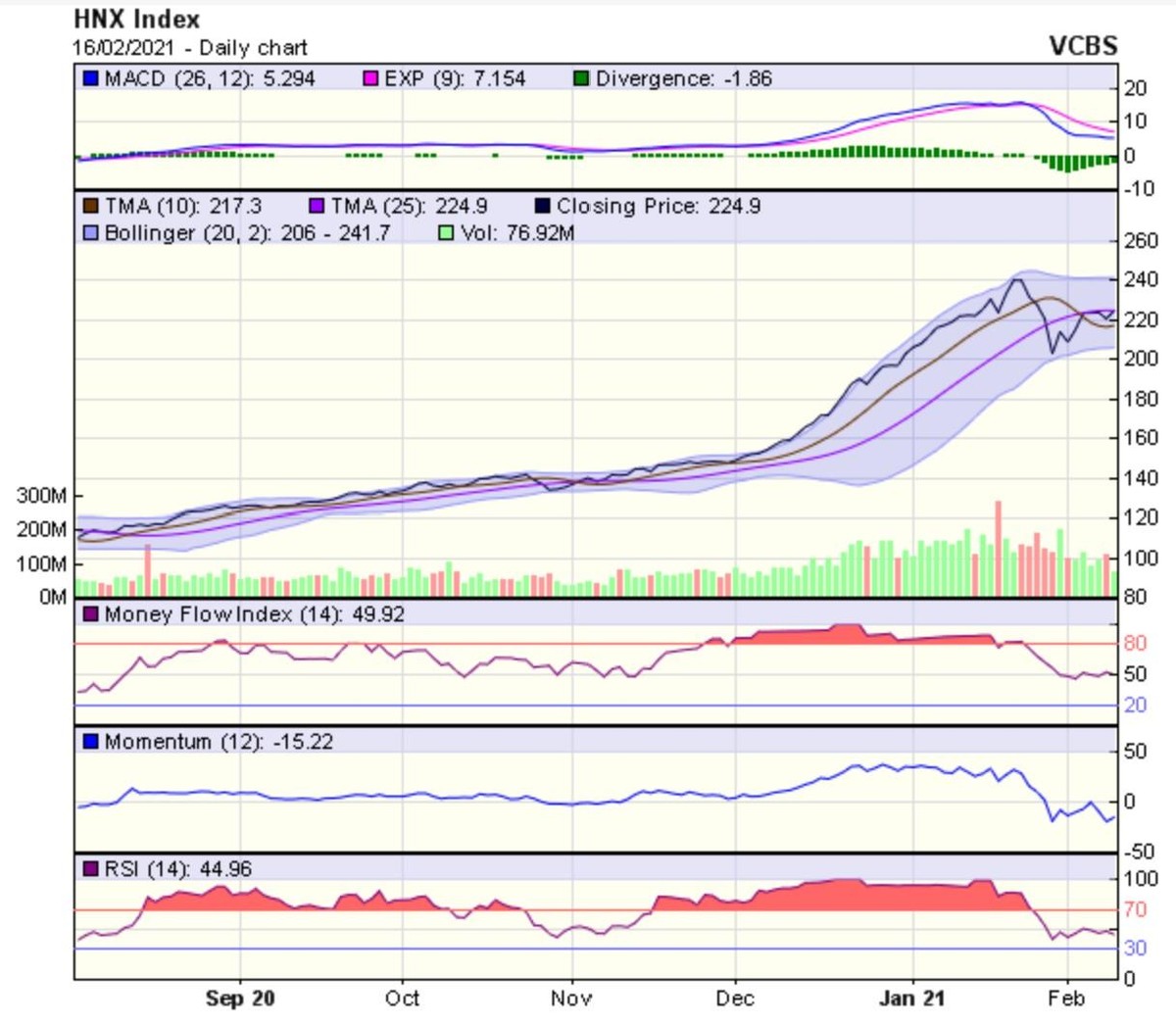Select the Nov label on time axis
1176x1025 pixels.
pyautogui.click(x=570, y=999)
